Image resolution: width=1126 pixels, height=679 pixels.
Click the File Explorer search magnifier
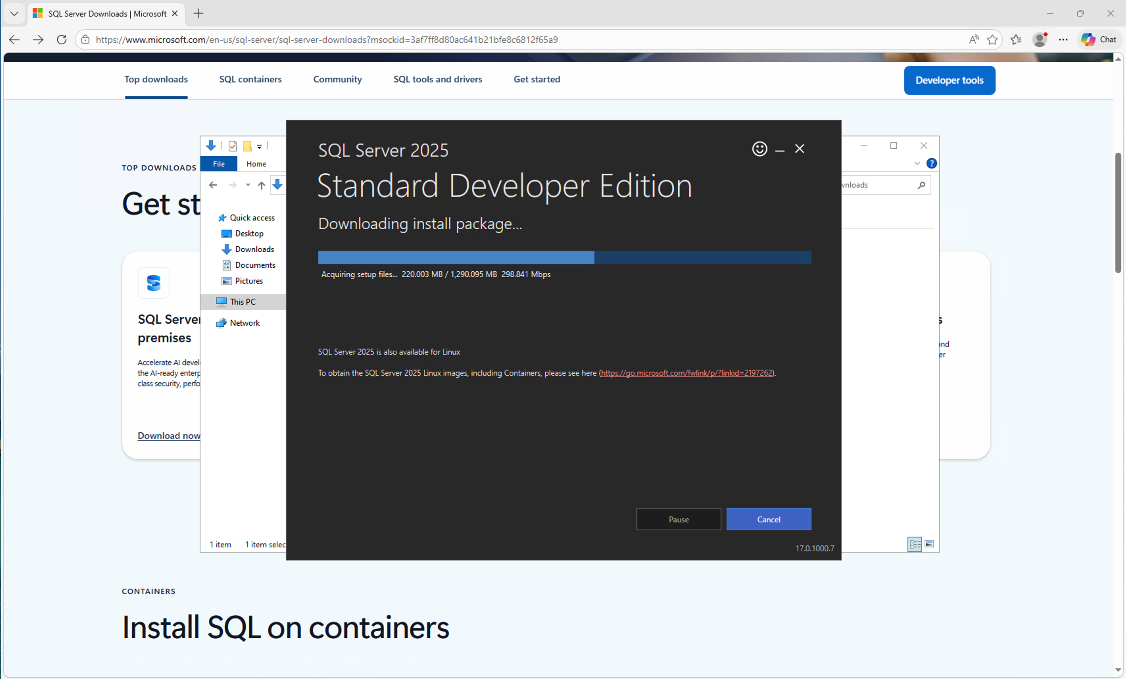coord(921,185)
